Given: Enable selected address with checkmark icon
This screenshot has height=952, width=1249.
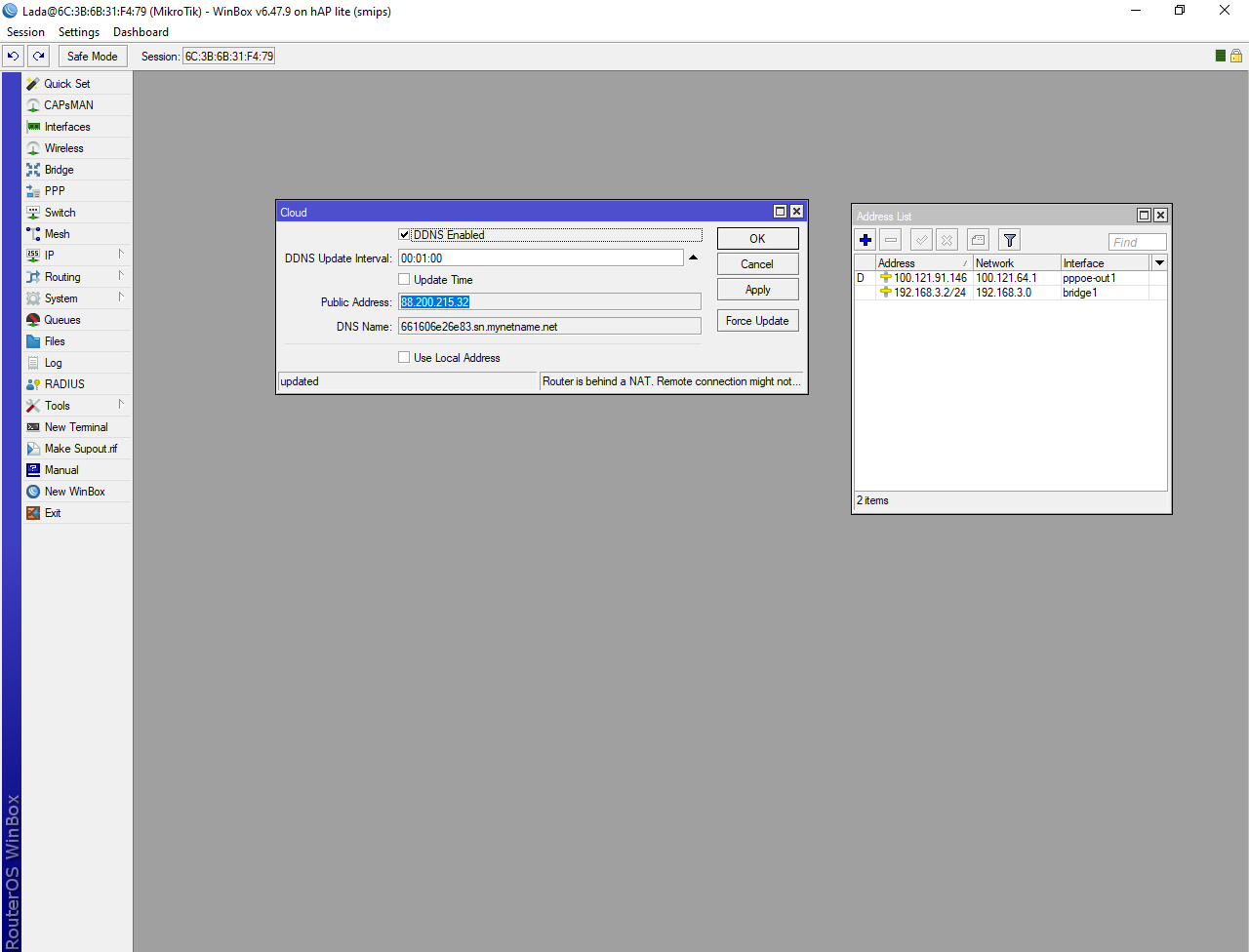Looking at the screenshot, I should click(x=921, y=240).
